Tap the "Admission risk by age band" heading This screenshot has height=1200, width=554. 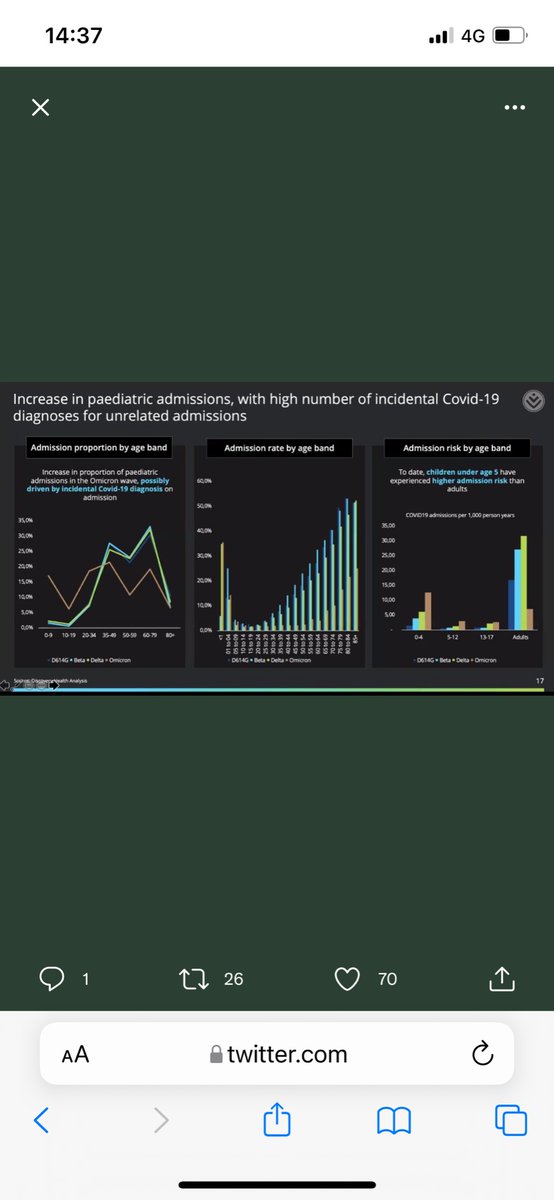coord(457,448)
